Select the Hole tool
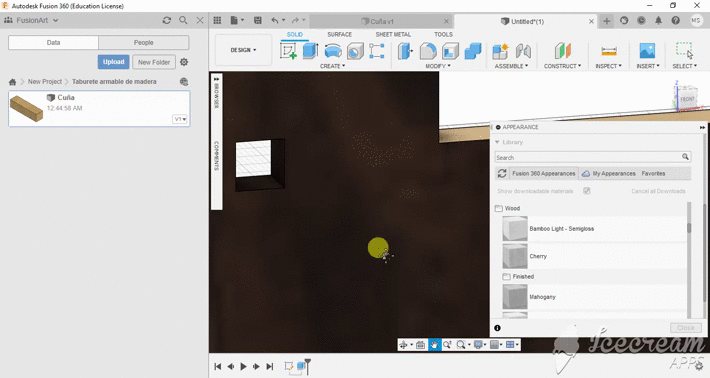710x378 pixels. coord(355,51)
